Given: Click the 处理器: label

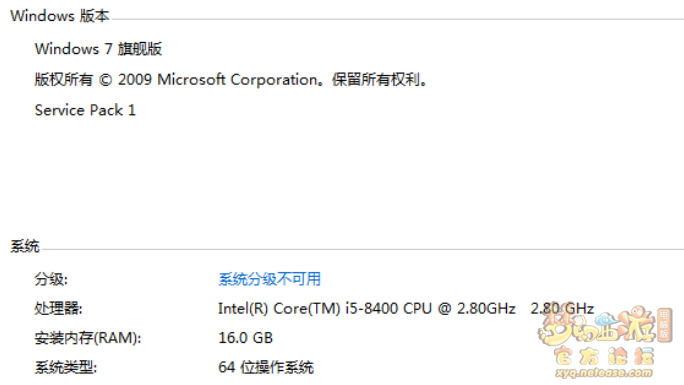Looking at the screenshot, I should 58,309.
